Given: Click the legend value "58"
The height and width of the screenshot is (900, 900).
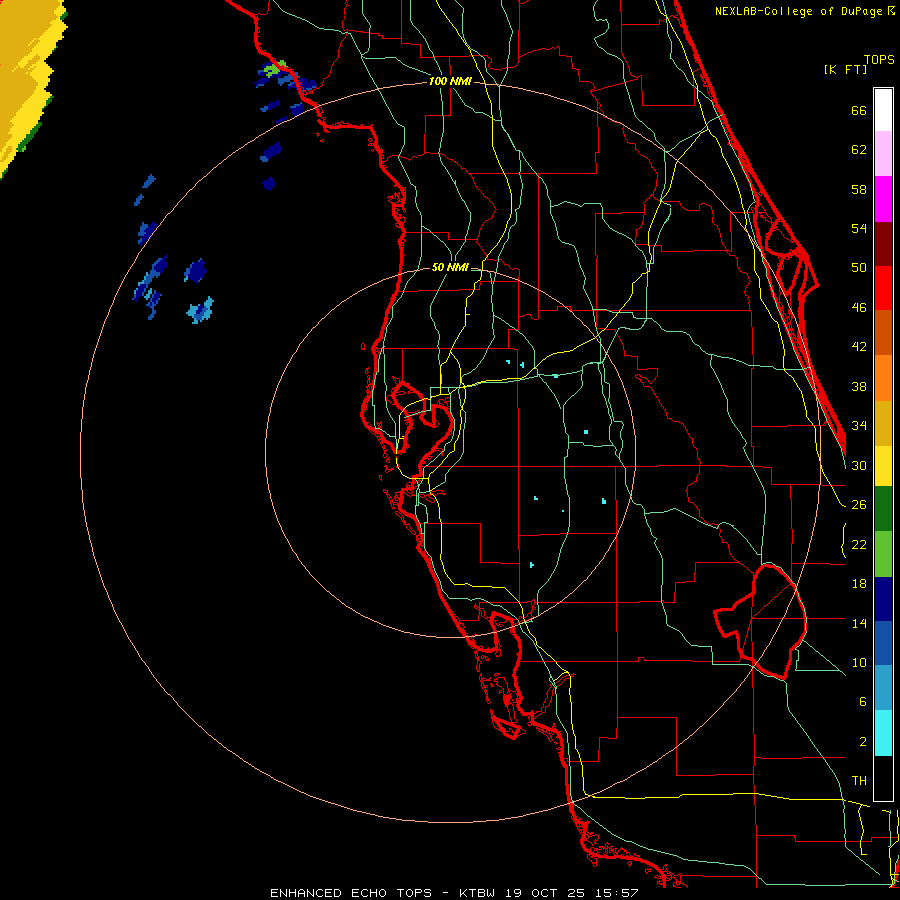Looking at the screenshot, I should click(859, 189).
